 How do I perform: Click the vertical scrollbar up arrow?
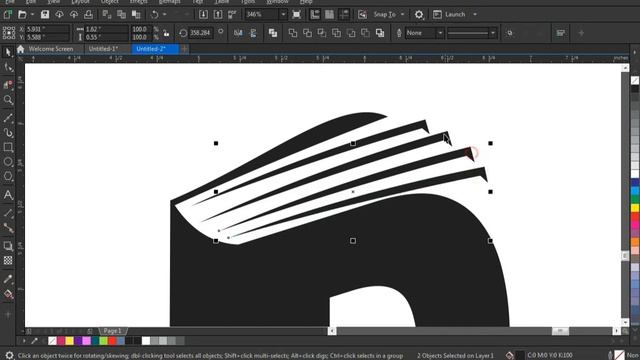[625, 68]
